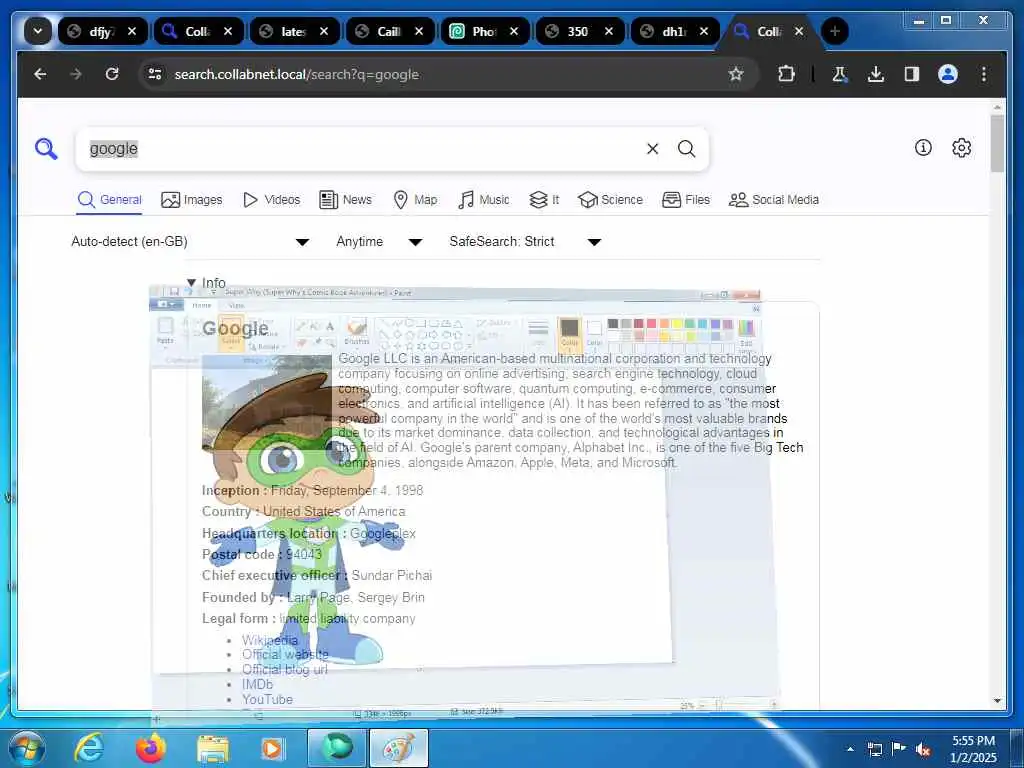Switch to the Caill browser tab
1024x768 pixels.
pyautogui.click(x=388, y=31)
